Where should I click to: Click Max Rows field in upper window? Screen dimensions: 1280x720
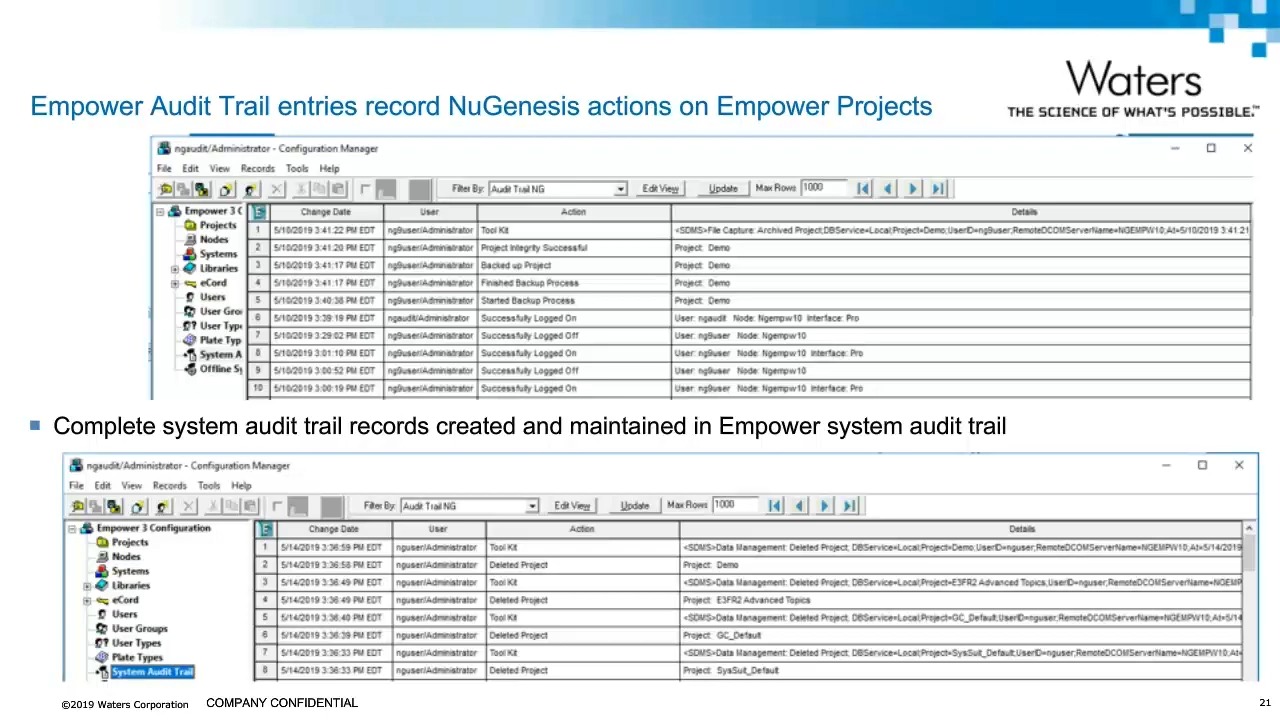click(x=822, y=188)
